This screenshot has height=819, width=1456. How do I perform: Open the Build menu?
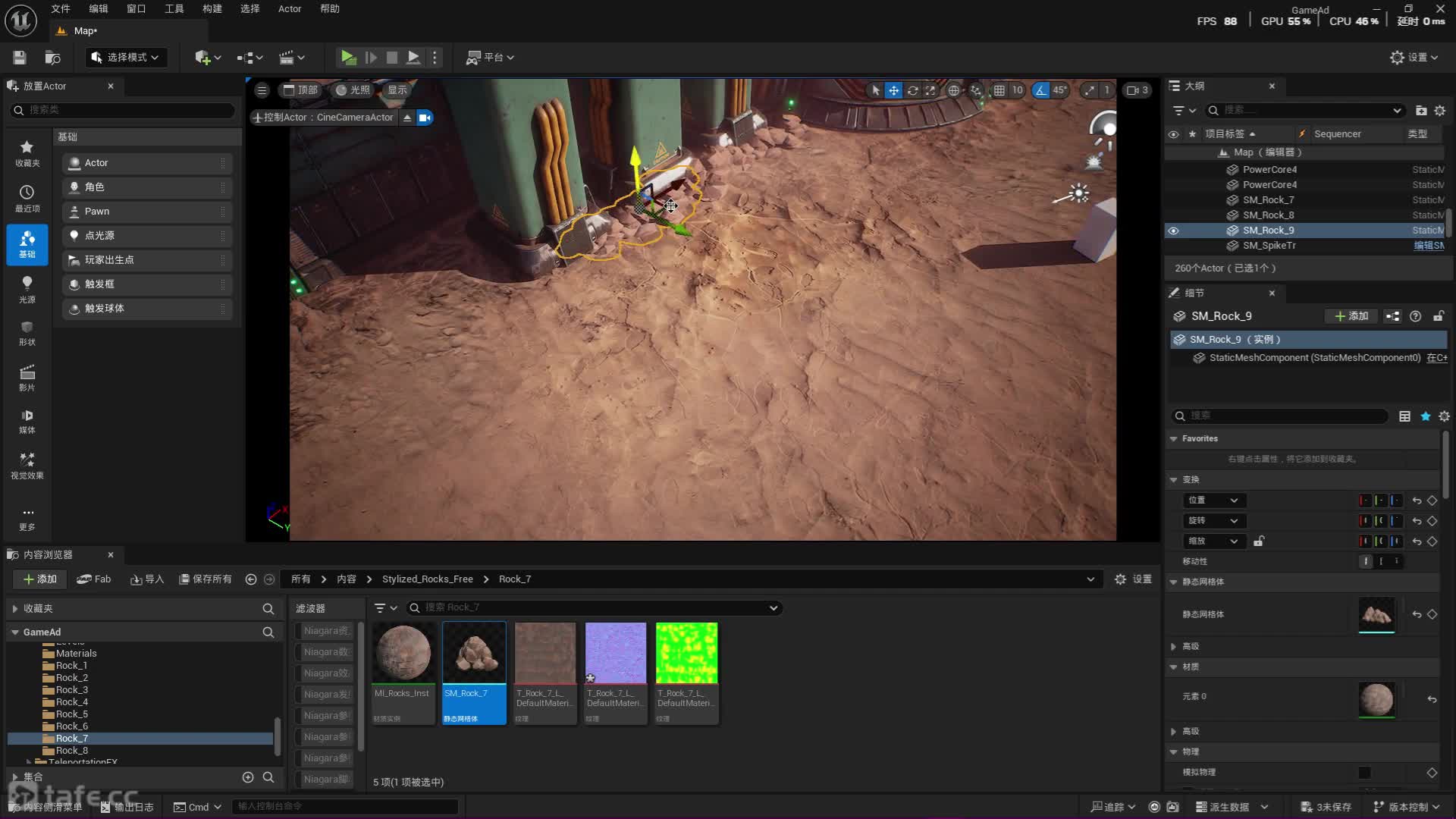pos(212,8)
